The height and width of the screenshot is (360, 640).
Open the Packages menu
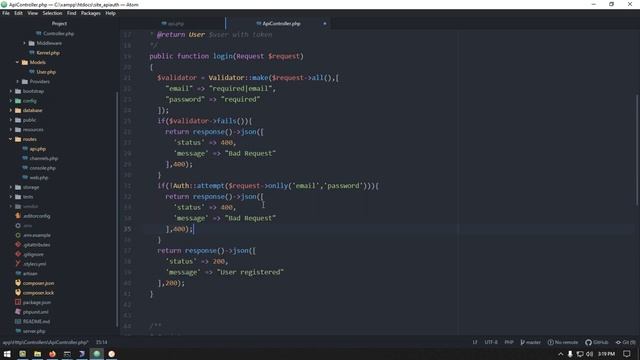tap(91, 13)
